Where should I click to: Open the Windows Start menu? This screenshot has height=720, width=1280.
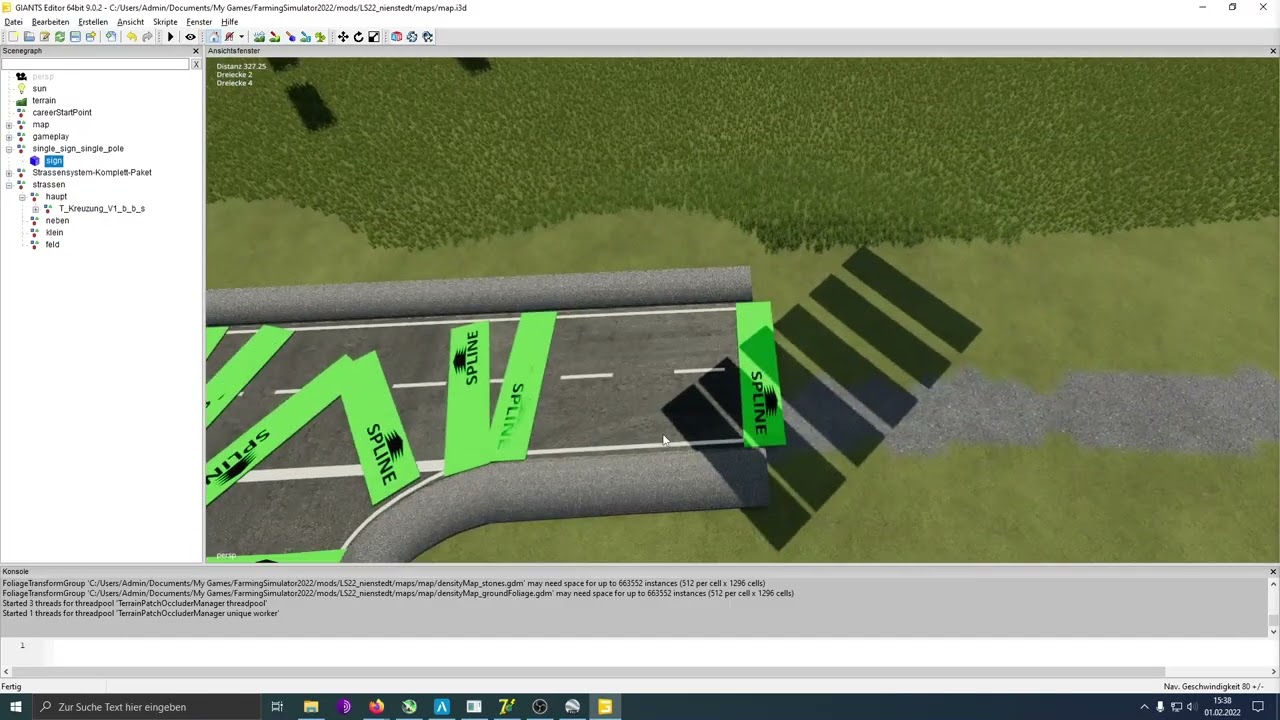pyautogui.click(x=16, y=707)
